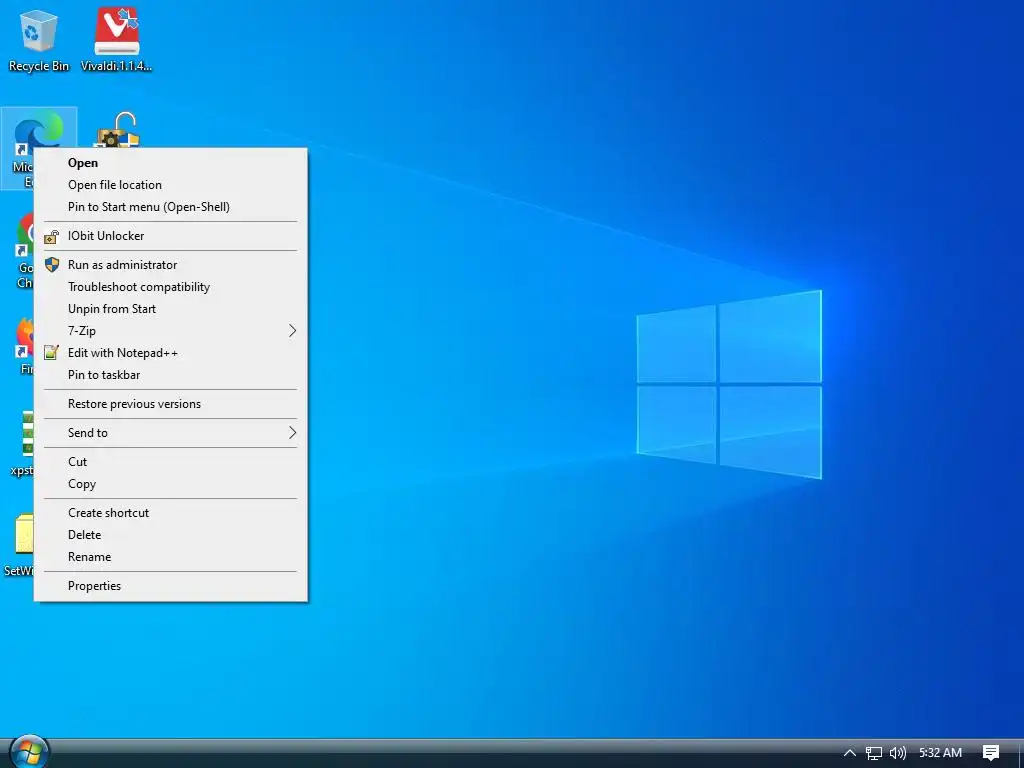Select the xpst desktop file icon
This screenshot has width=1024, height=768.
click(x=23, y=443)
